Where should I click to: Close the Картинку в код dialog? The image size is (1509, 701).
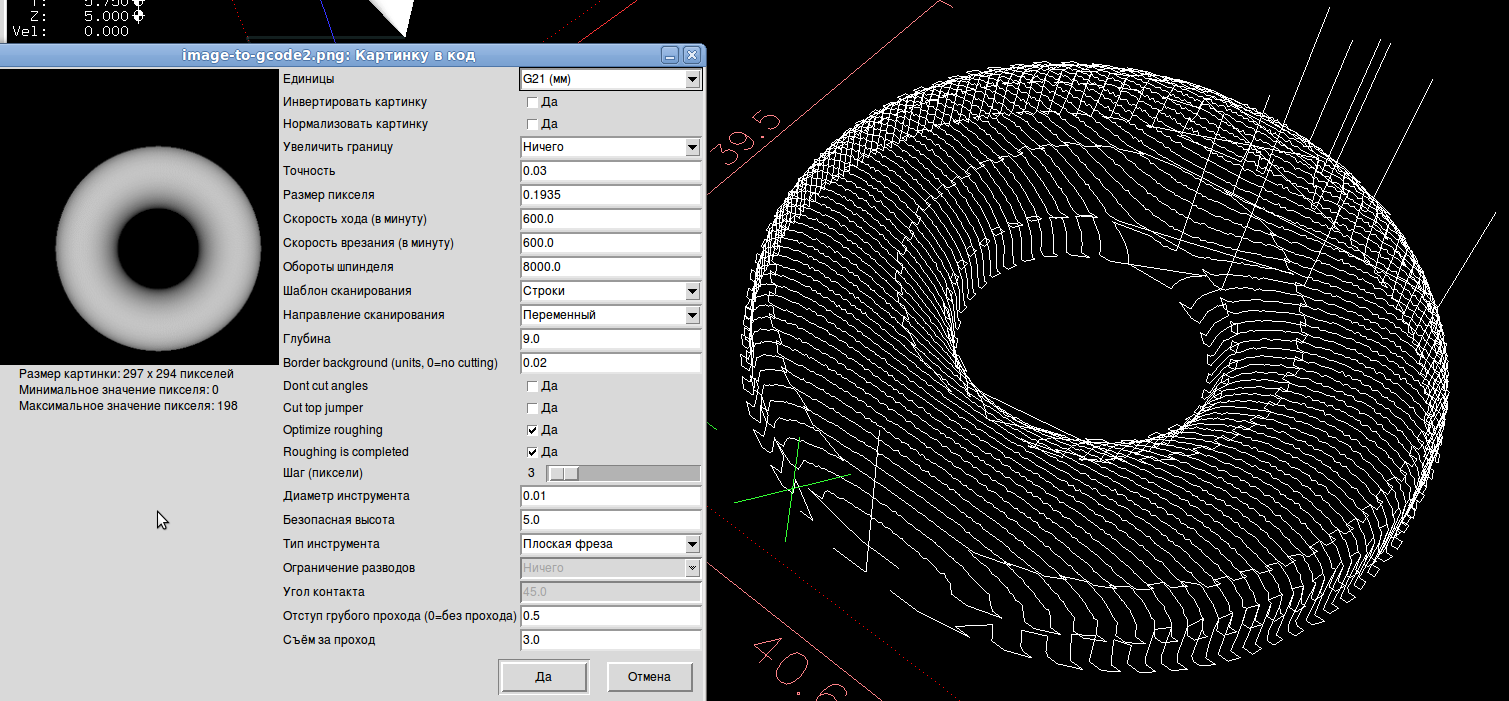[690, 55]
